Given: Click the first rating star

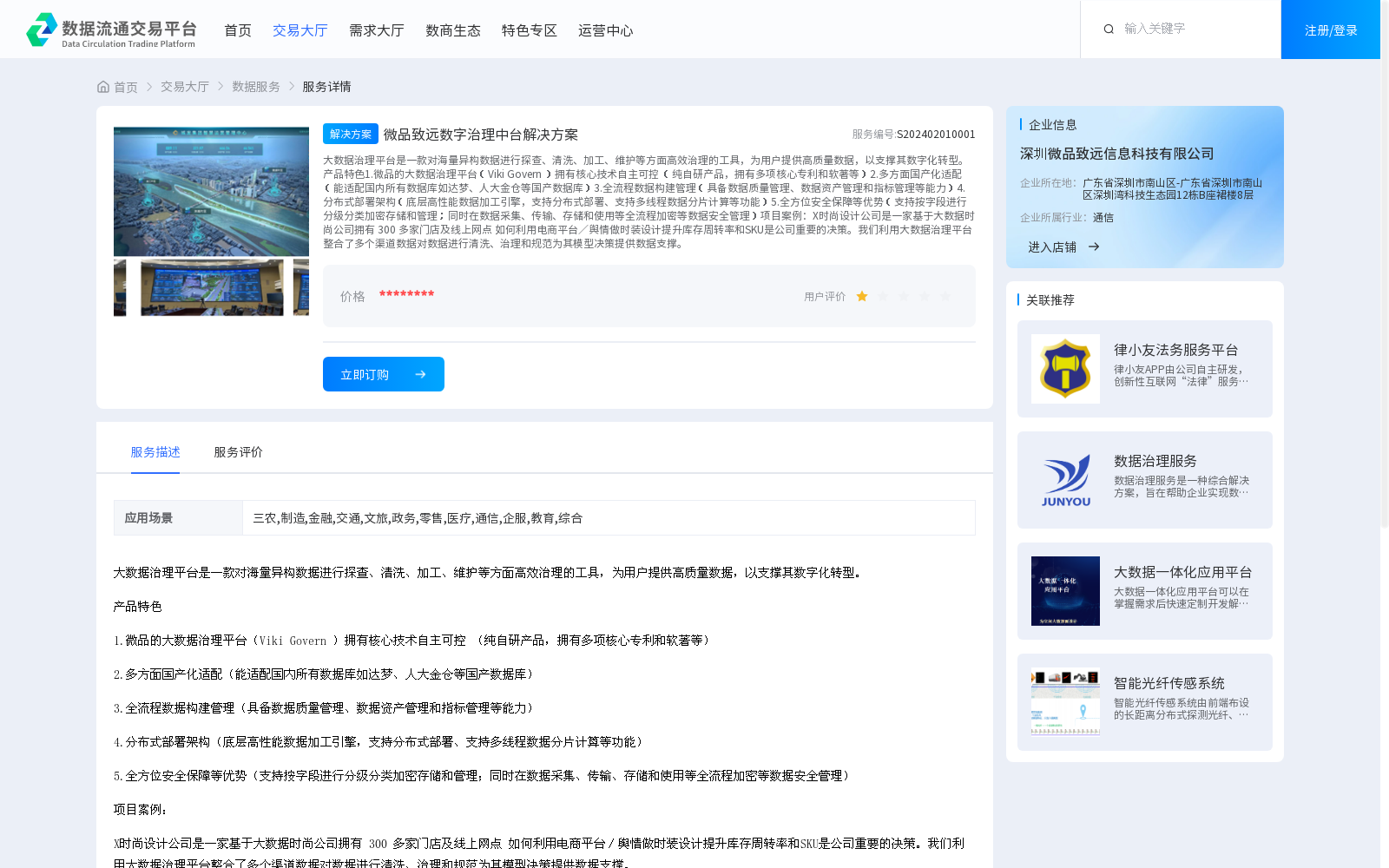Looking at the screenshot, I should coord(862,297).
